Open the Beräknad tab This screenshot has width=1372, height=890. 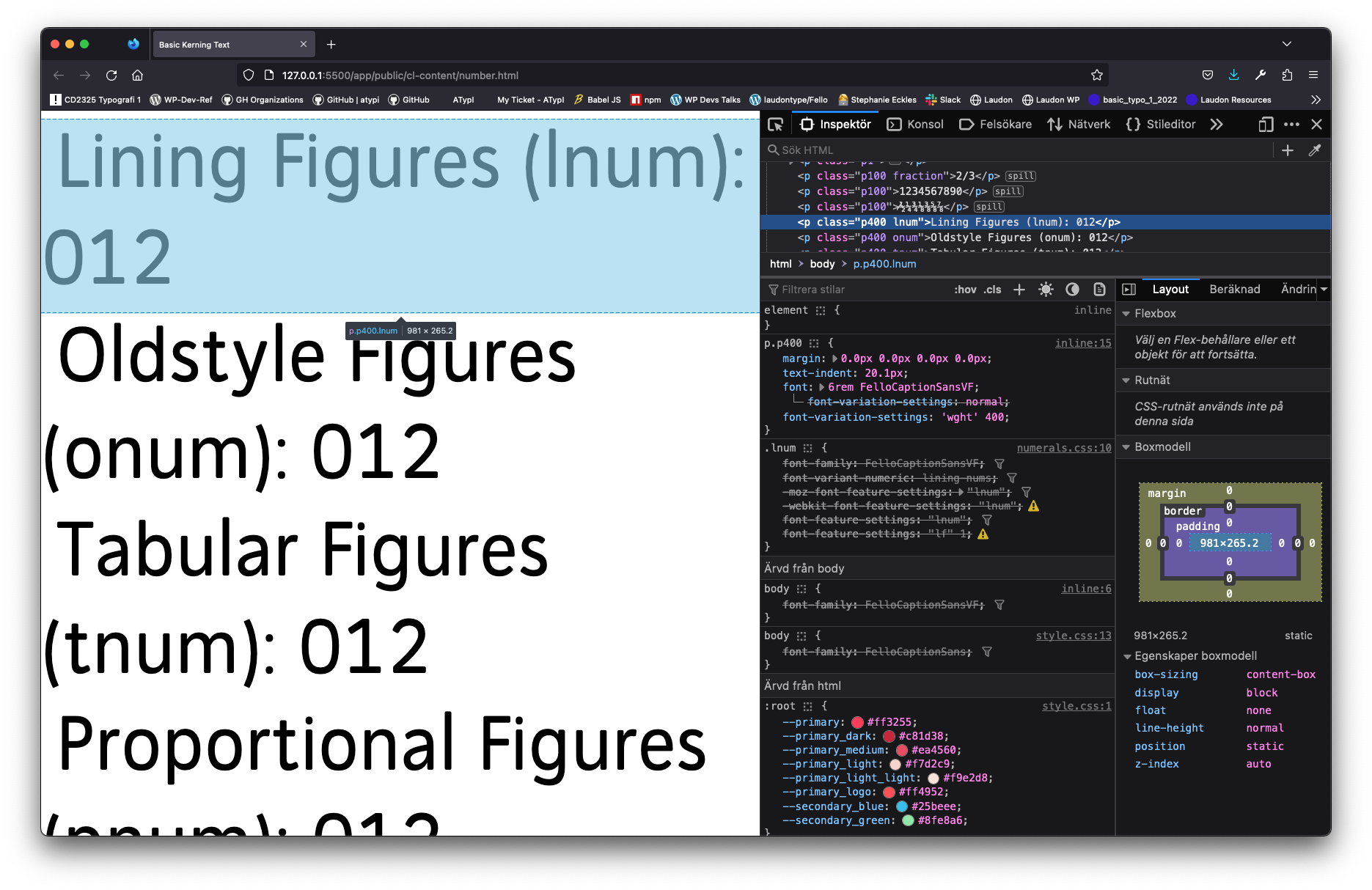[1234, 290]
